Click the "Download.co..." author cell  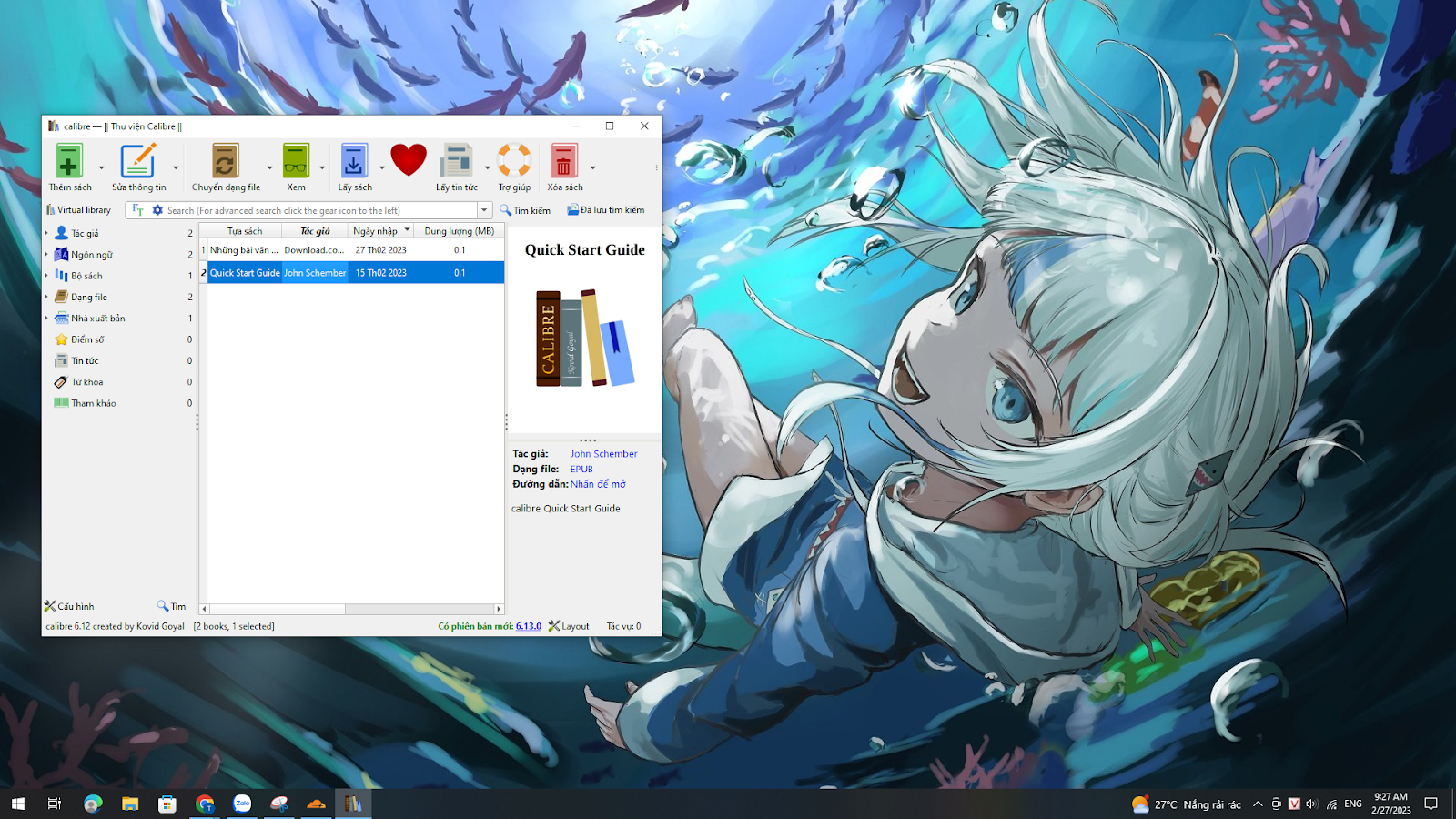[x=315, y=250]
